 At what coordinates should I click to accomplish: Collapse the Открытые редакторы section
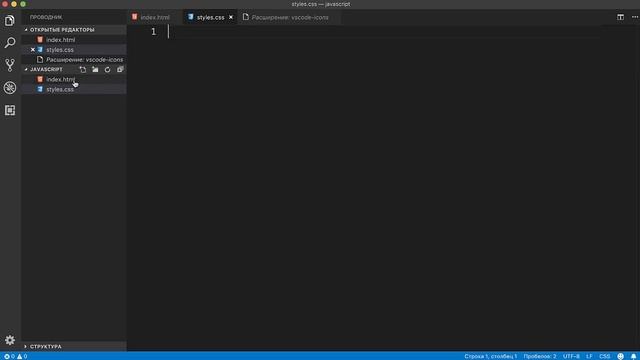73,30
